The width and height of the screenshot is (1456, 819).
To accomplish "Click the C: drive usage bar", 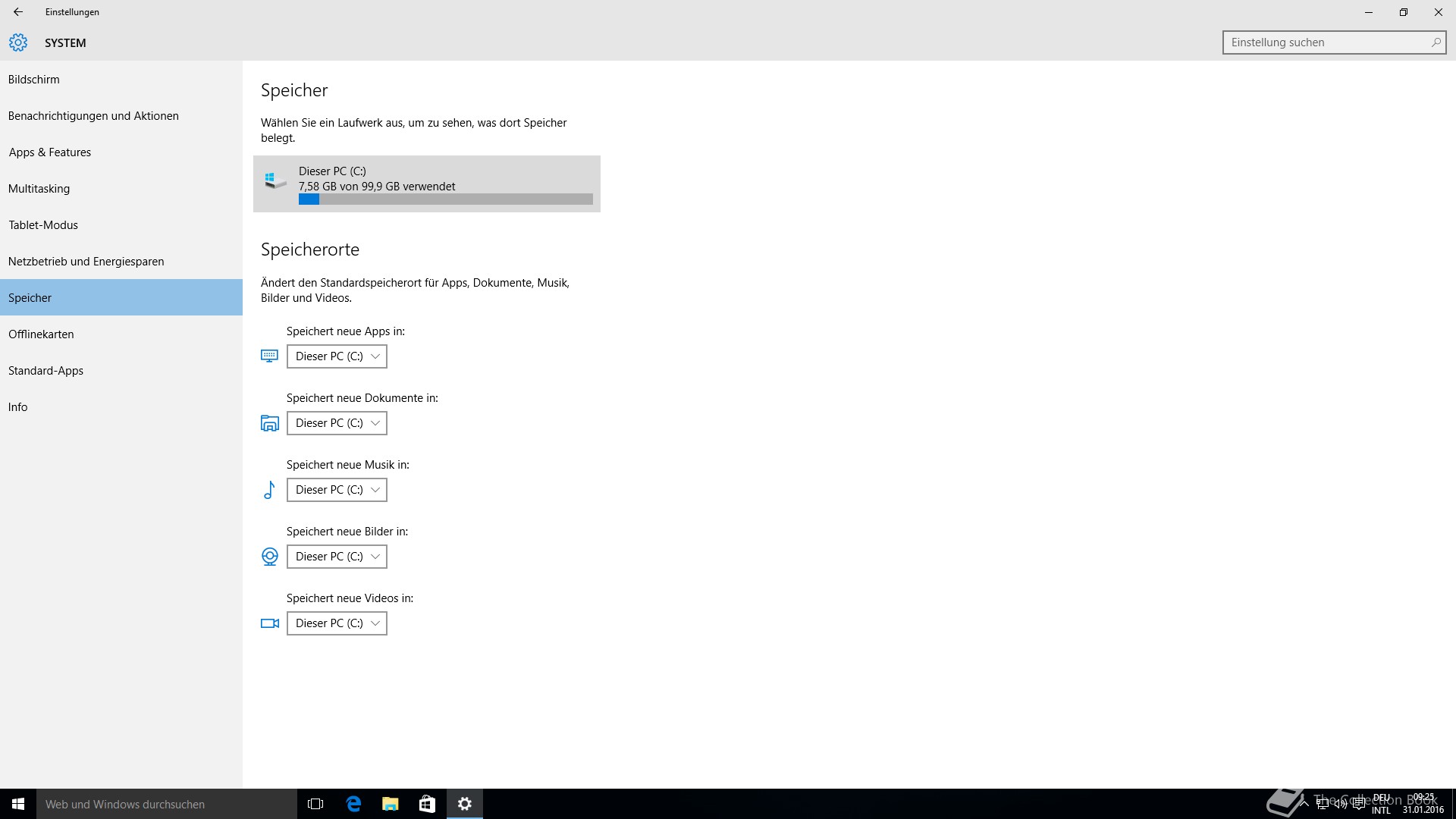I will coord(446,199).
